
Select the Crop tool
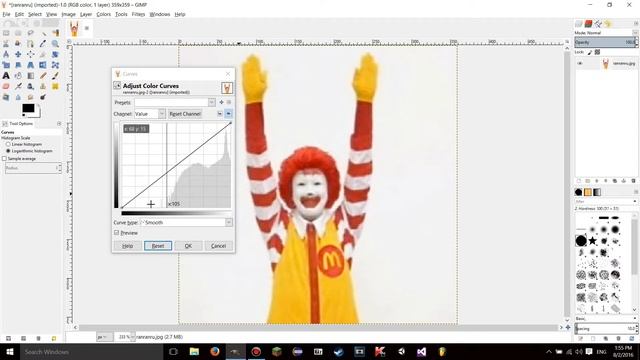pyautogui.click(x=43, y=54)
